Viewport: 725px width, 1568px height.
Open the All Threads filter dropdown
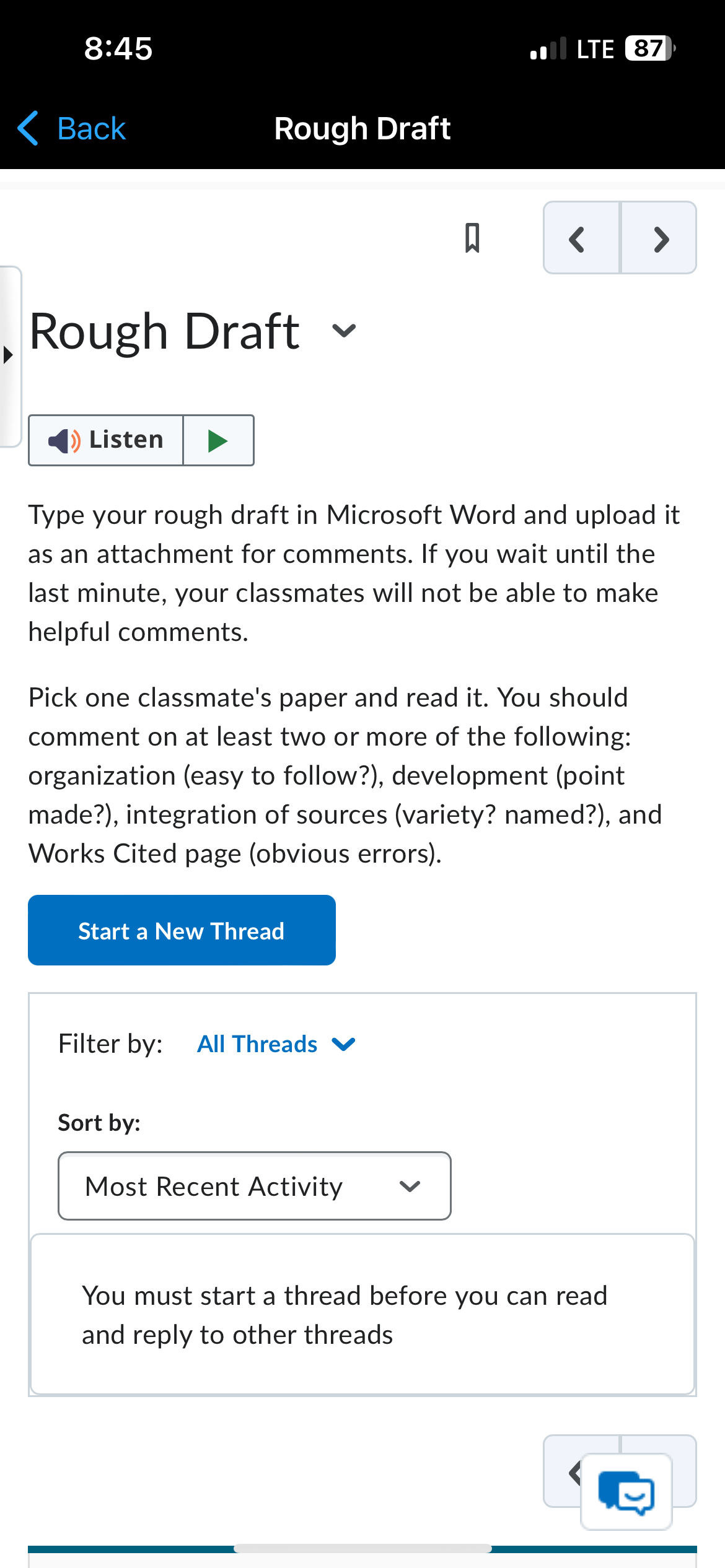[276, 1044]
